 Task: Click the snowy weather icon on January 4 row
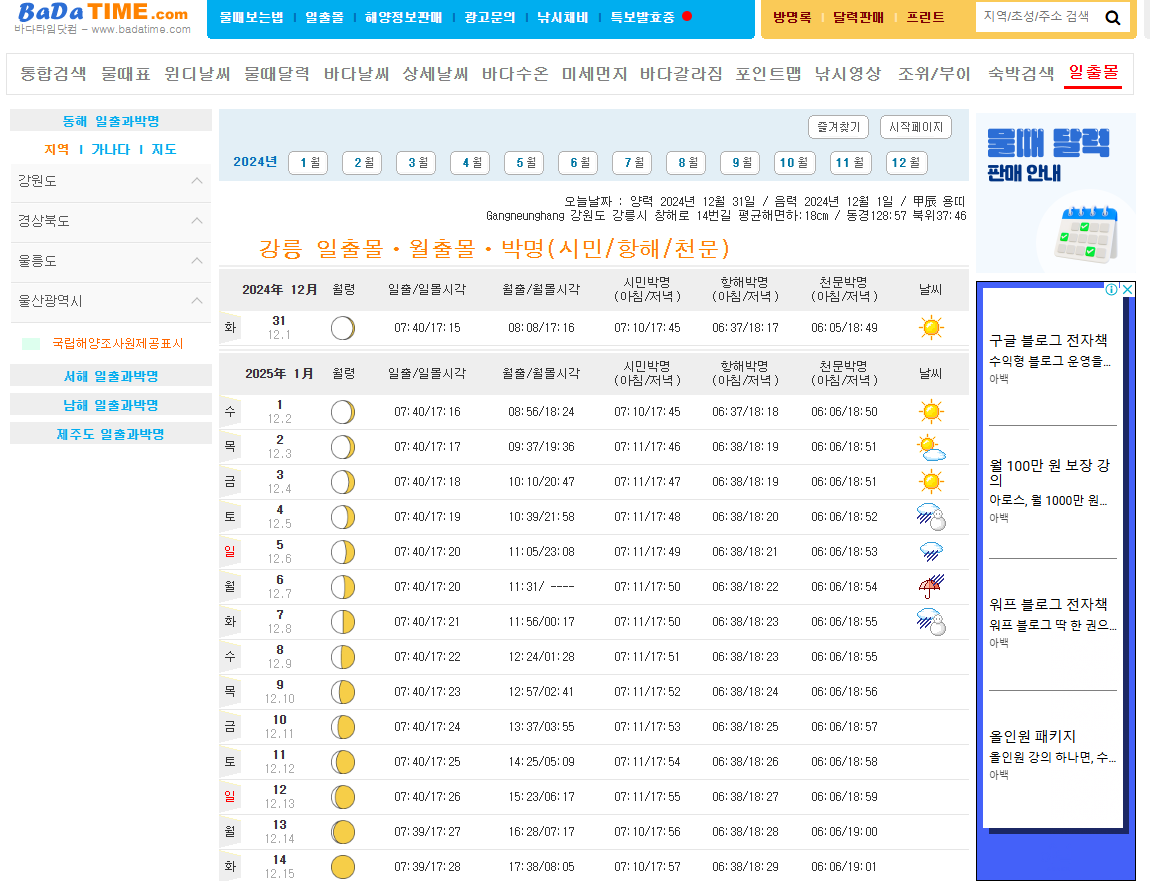pyautogui.click(x=931, y=516)
